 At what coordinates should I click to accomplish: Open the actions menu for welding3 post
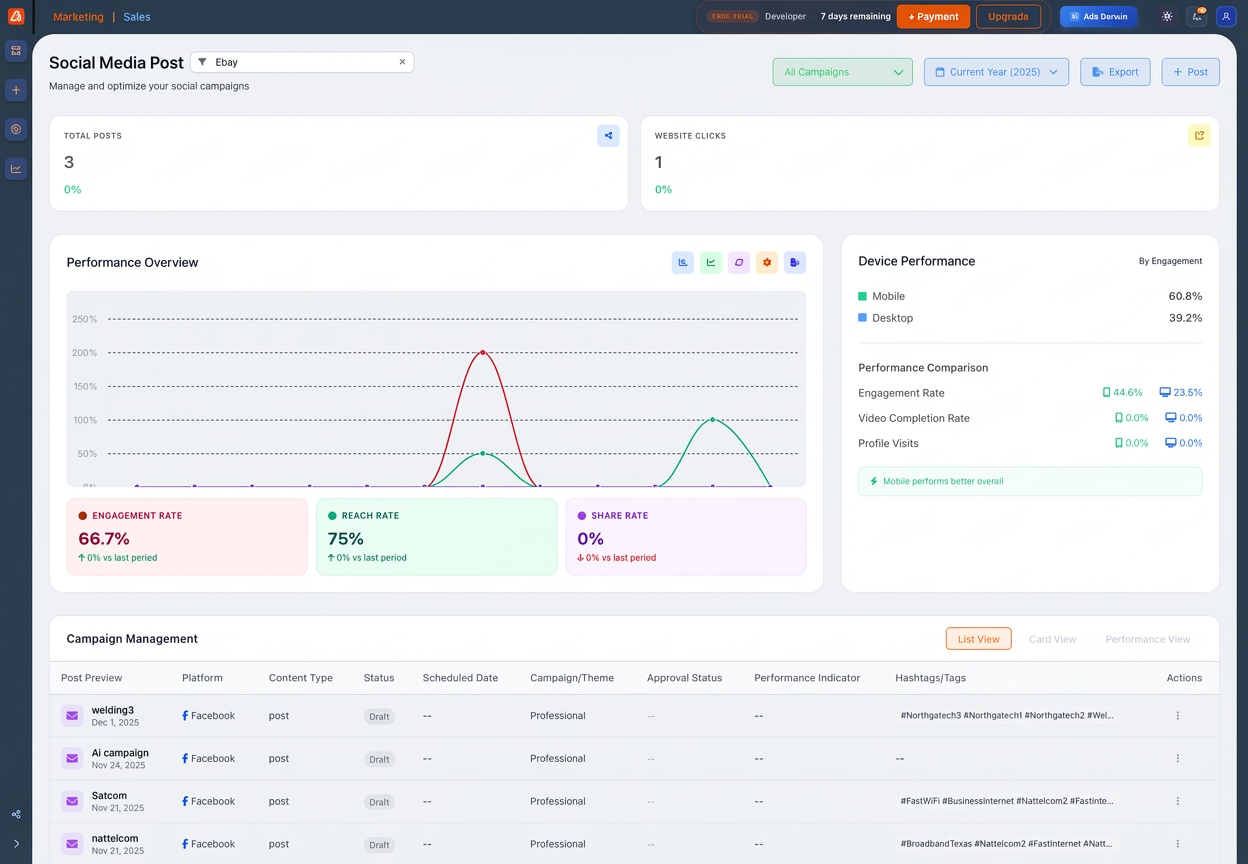pos(1178,716)
